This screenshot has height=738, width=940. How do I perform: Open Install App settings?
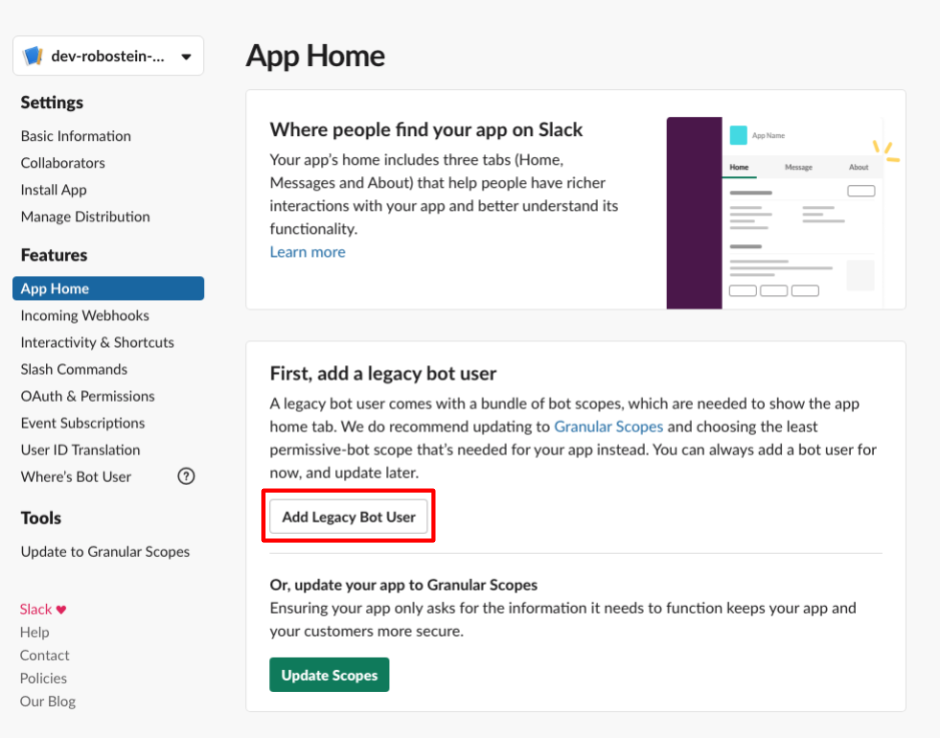tap(53, 190)
